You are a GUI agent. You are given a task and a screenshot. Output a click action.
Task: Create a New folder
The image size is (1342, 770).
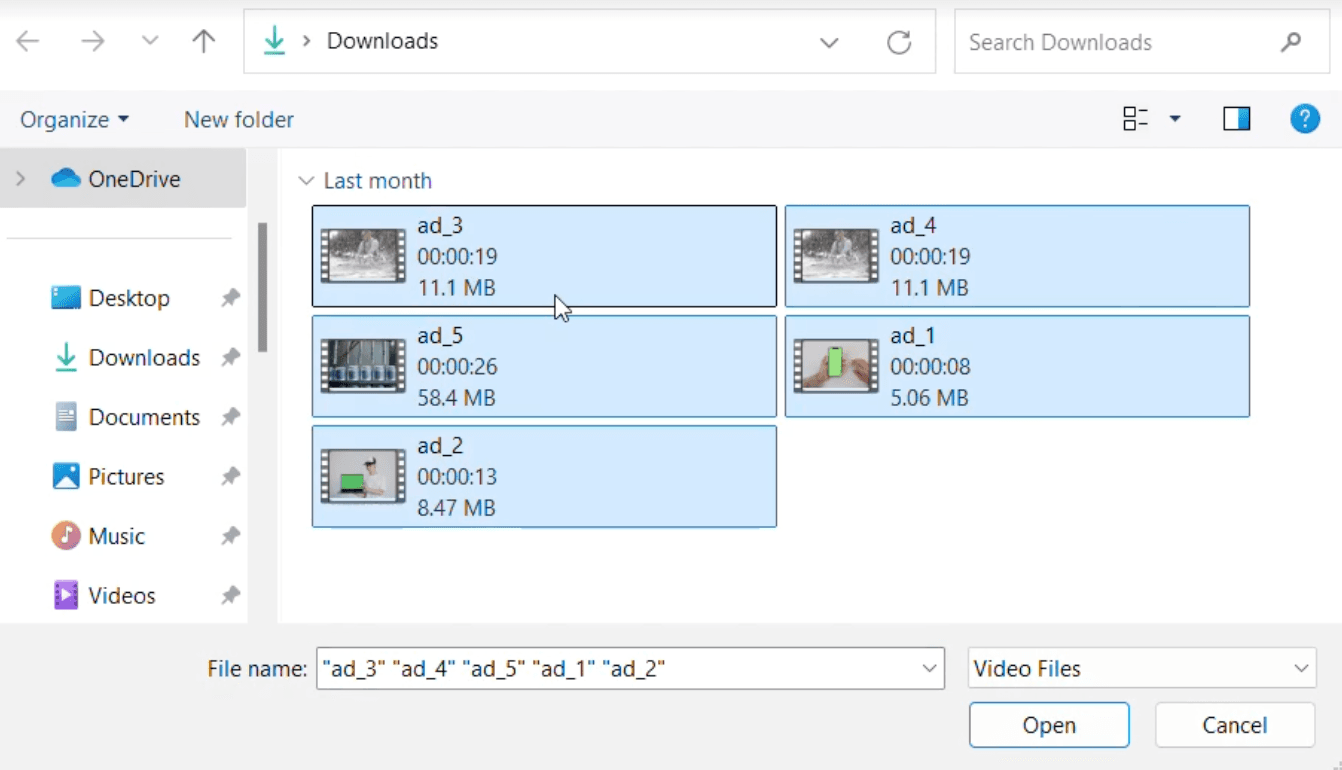(239, 119)
